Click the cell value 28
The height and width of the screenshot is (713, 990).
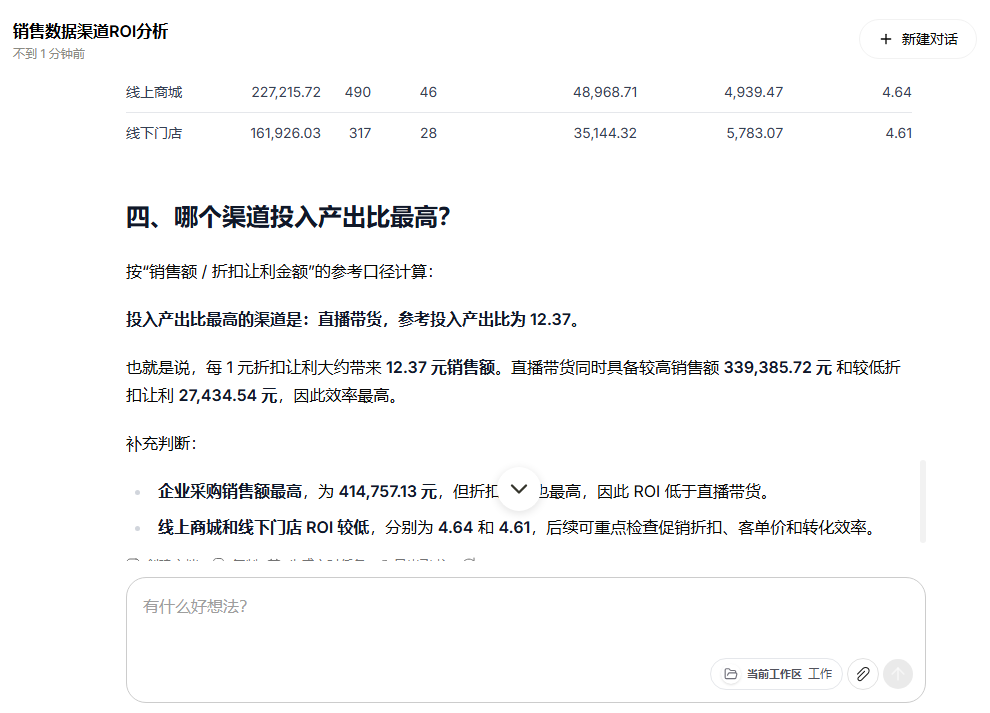[429, 133]
